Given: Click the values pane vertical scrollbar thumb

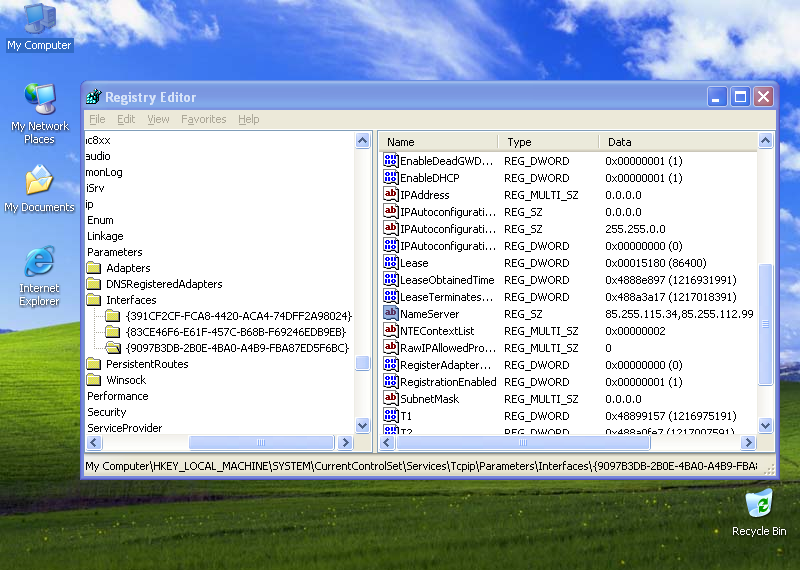Looking at the screenshot, I should tap(765, 324).
